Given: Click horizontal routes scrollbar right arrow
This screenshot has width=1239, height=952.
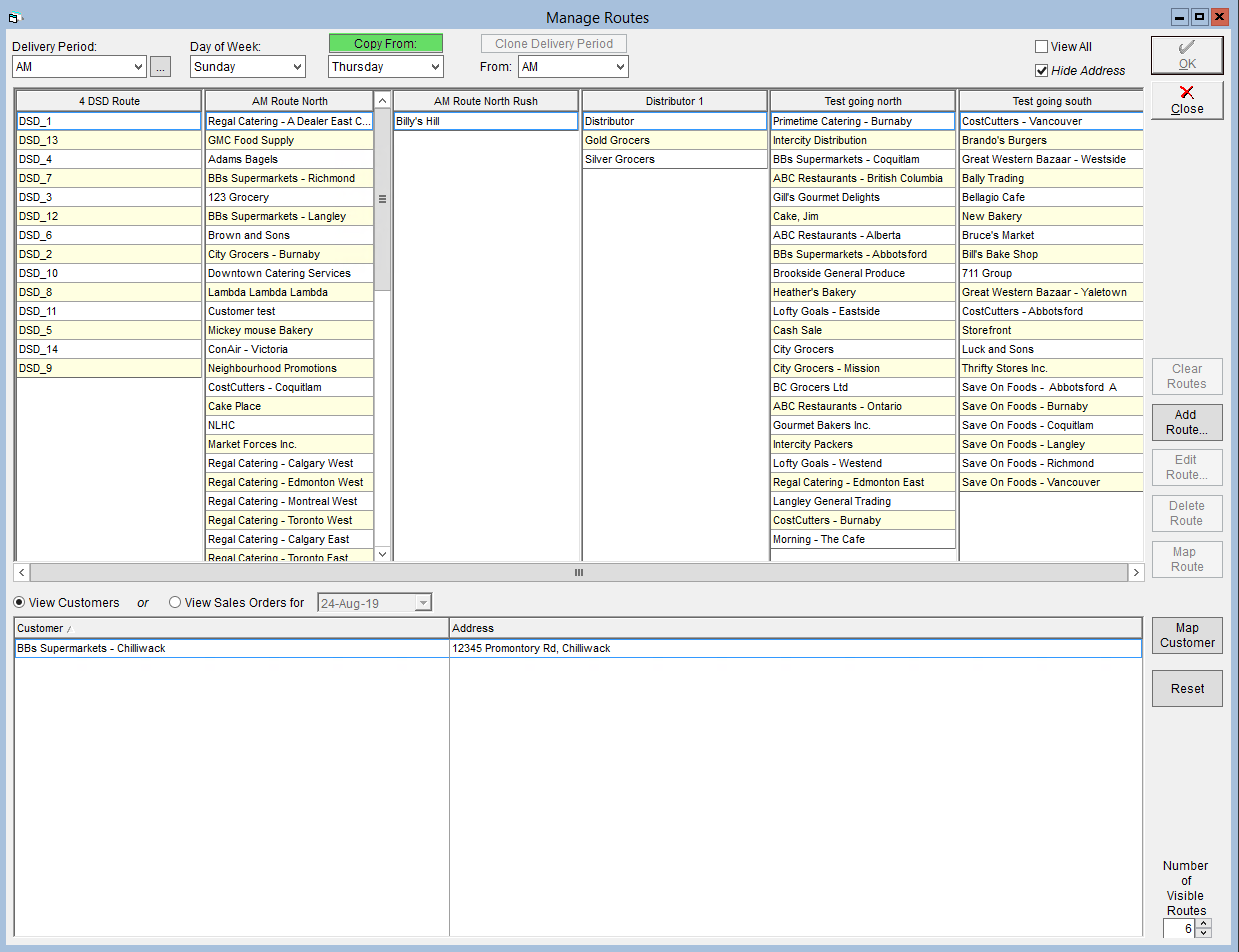Looking at the screenshot, I should coord(1136,573).
